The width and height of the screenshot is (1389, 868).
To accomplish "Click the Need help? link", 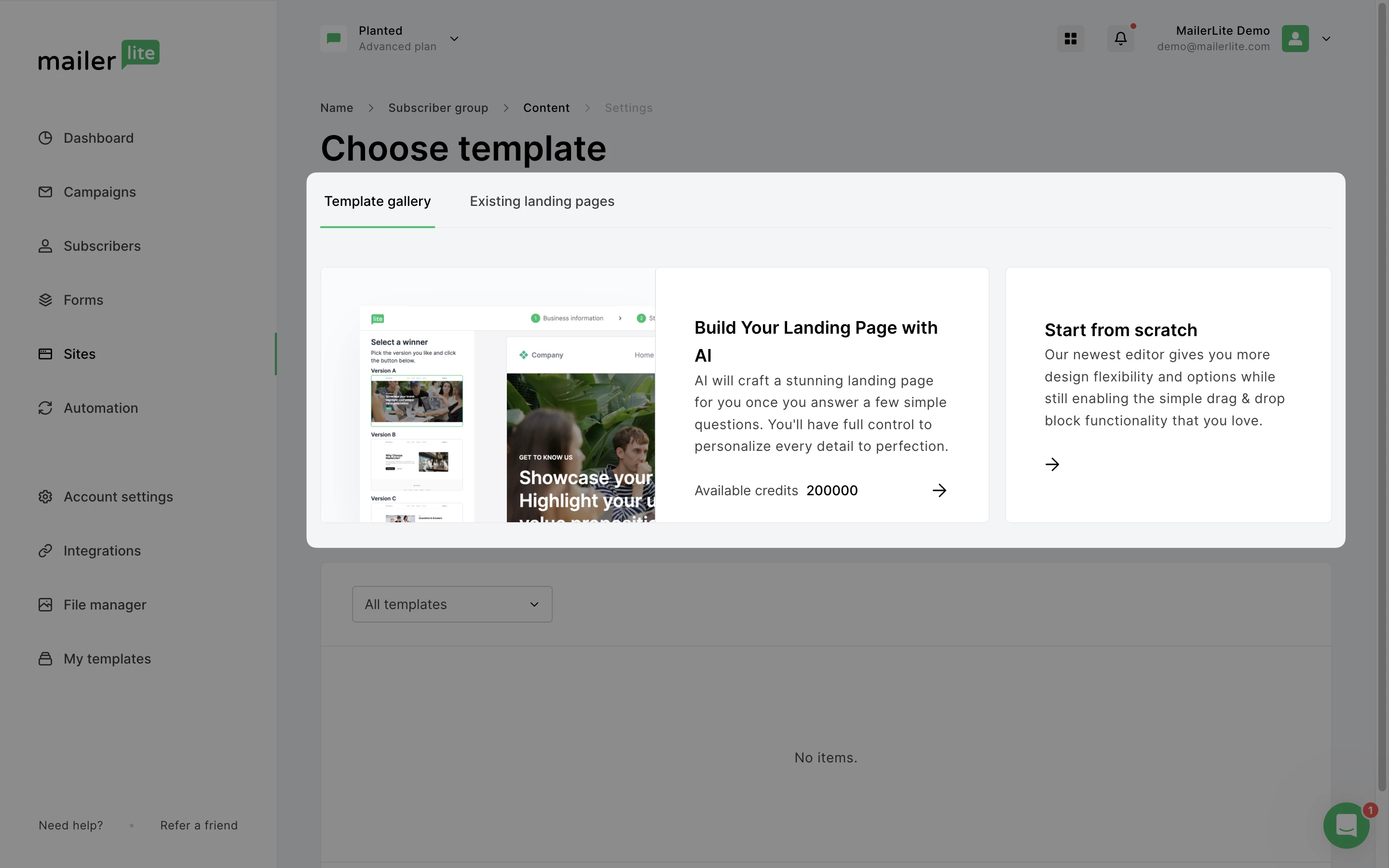I will 70,825.
